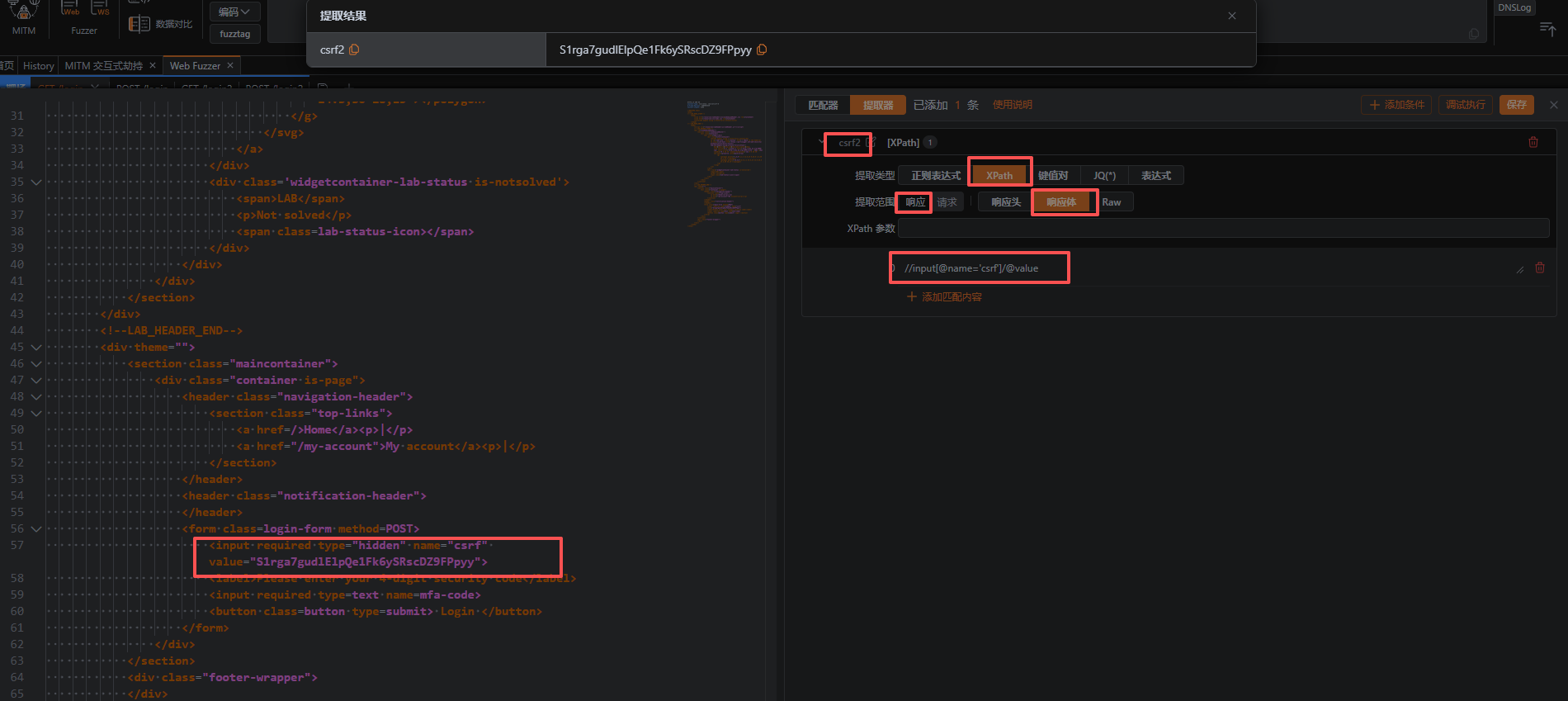This screenshot has width=1568, height=701.
Task: Edit the csrf2 extractor name
Action: pos(871,143)
